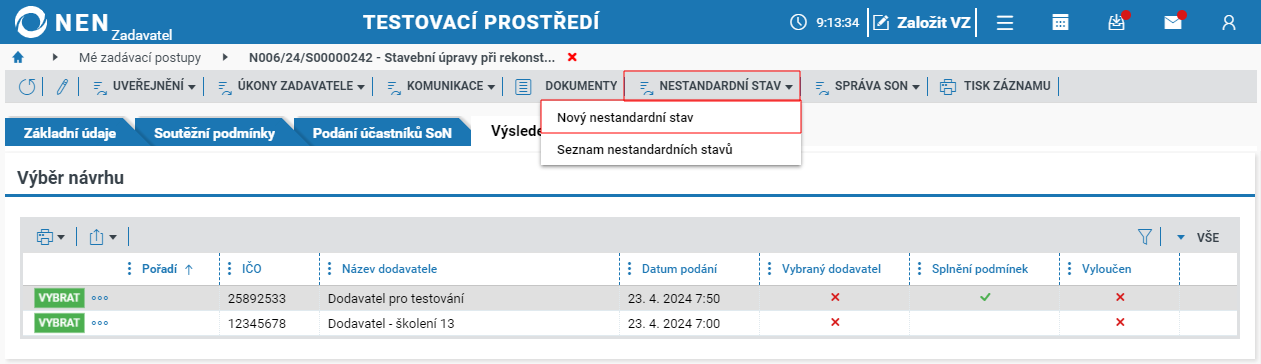Open the row menu dots for 25892533
1261x364 pixels.
100,297
